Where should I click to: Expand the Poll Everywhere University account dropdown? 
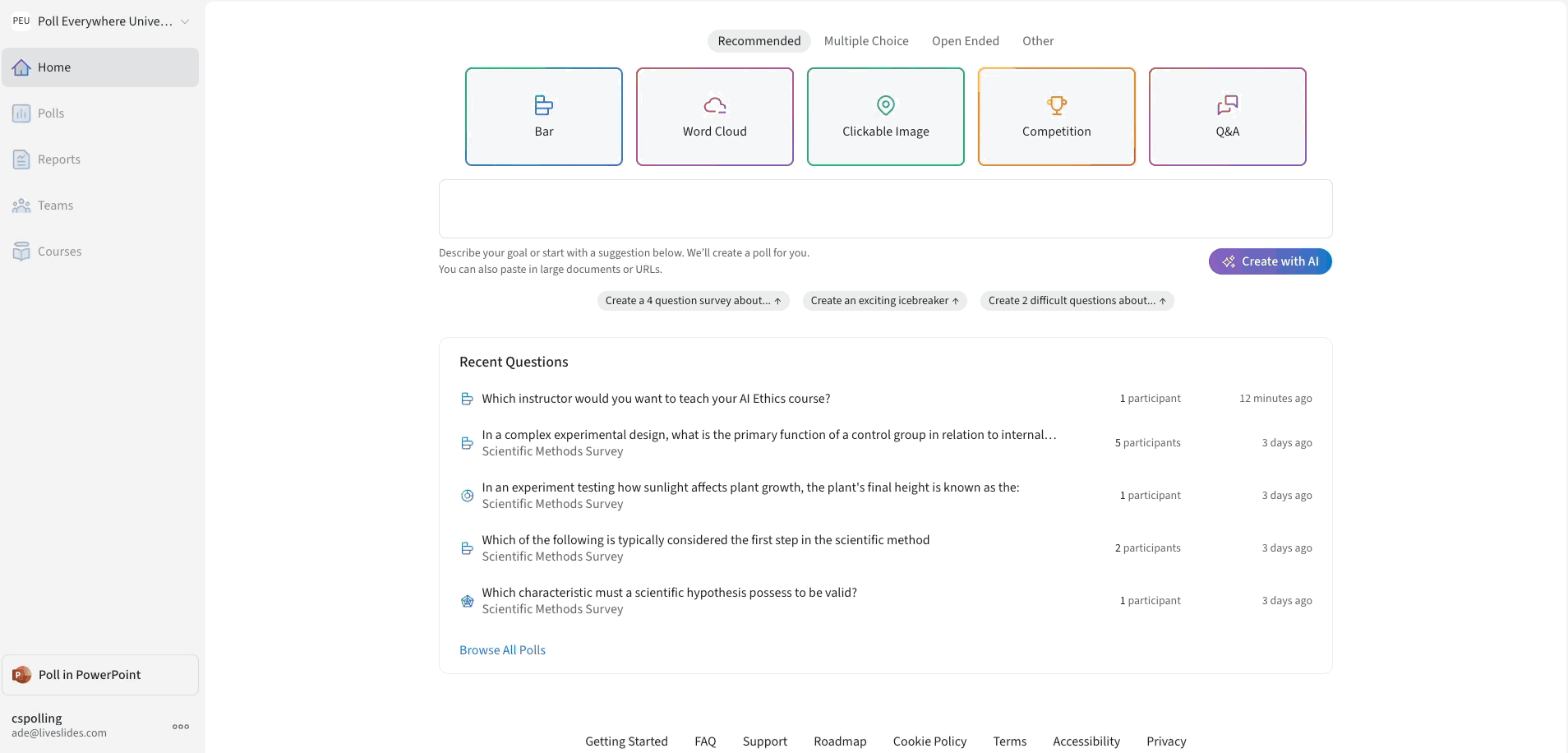(100, 21)
